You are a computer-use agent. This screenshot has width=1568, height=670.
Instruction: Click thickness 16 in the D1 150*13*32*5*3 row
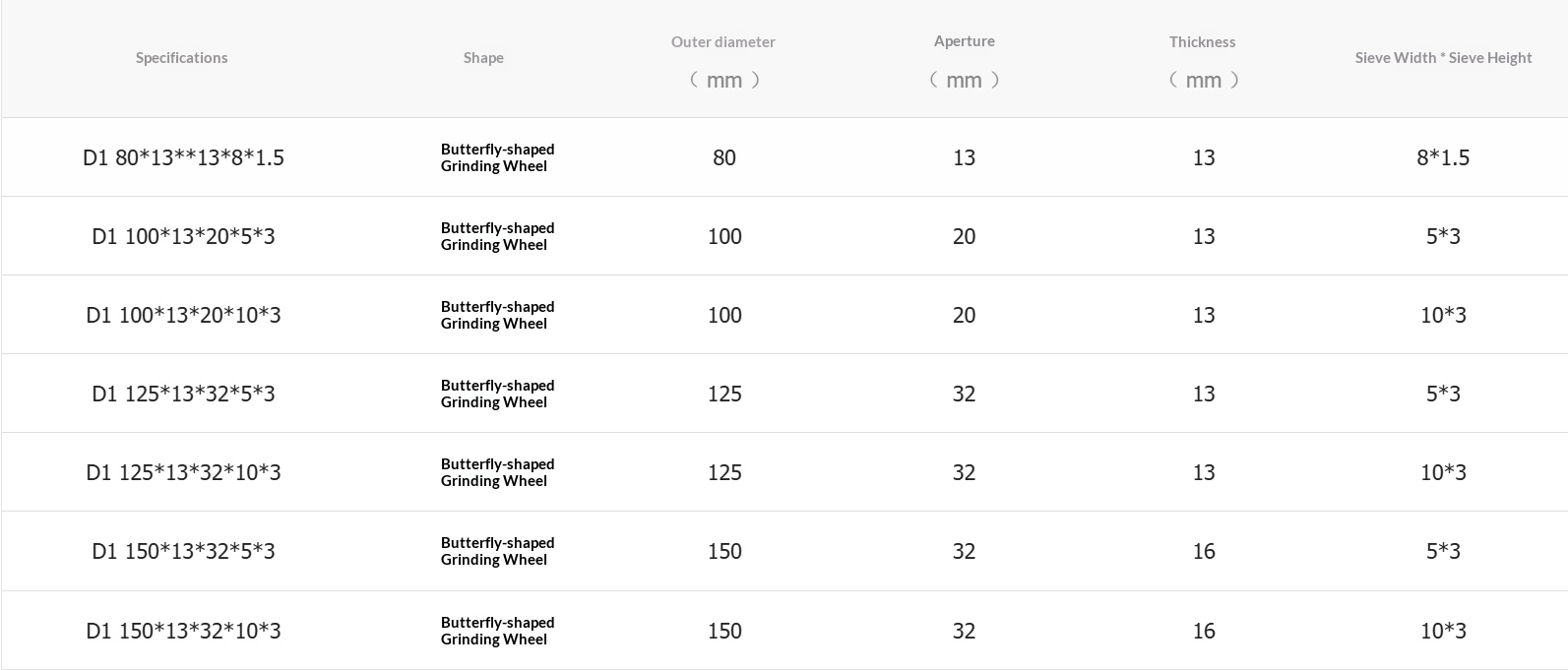coord(1203,551)
